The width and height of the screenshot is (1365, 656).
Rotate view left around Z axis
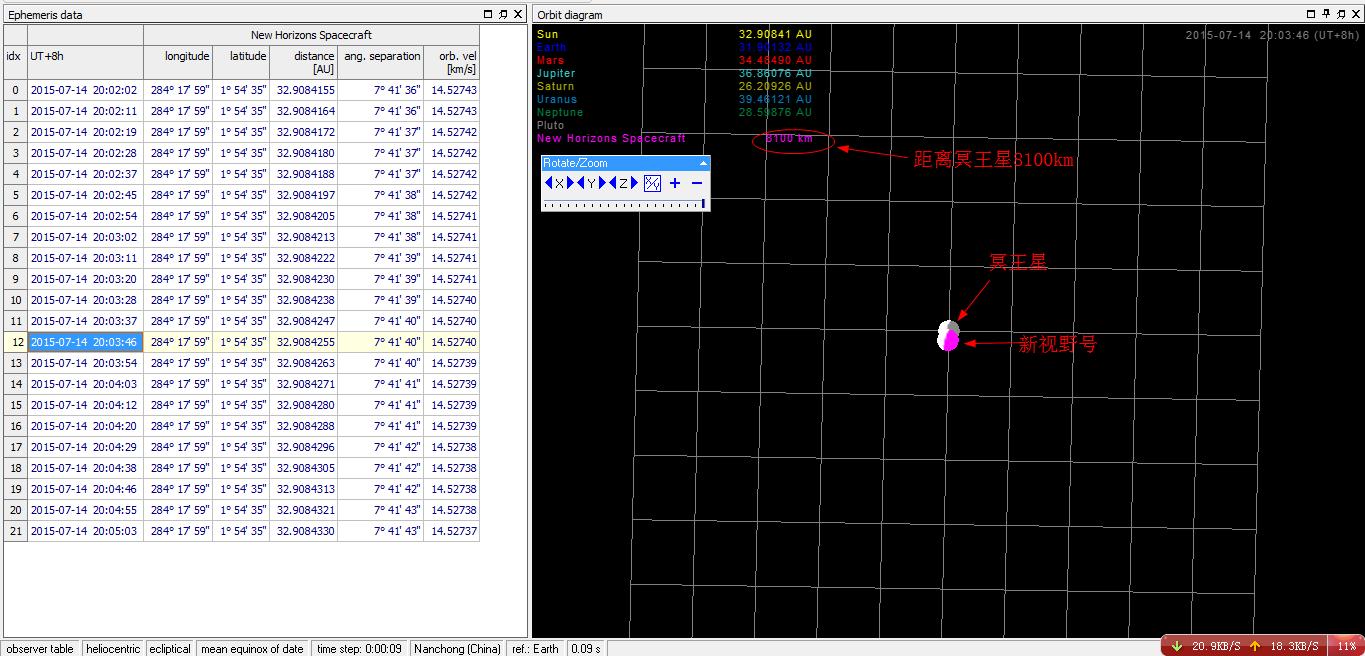point(613,183)
